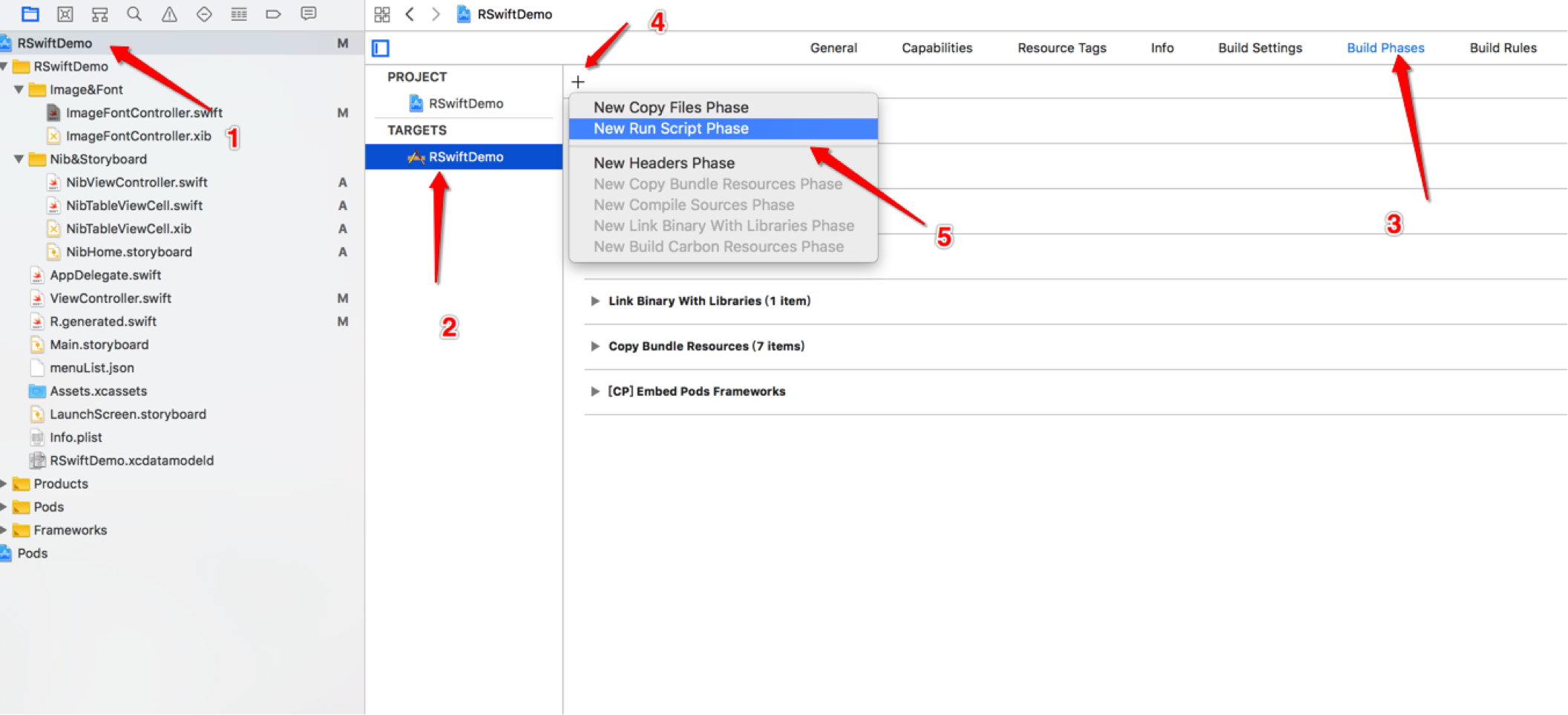Expand the Frameworks folder

[4, 529]
